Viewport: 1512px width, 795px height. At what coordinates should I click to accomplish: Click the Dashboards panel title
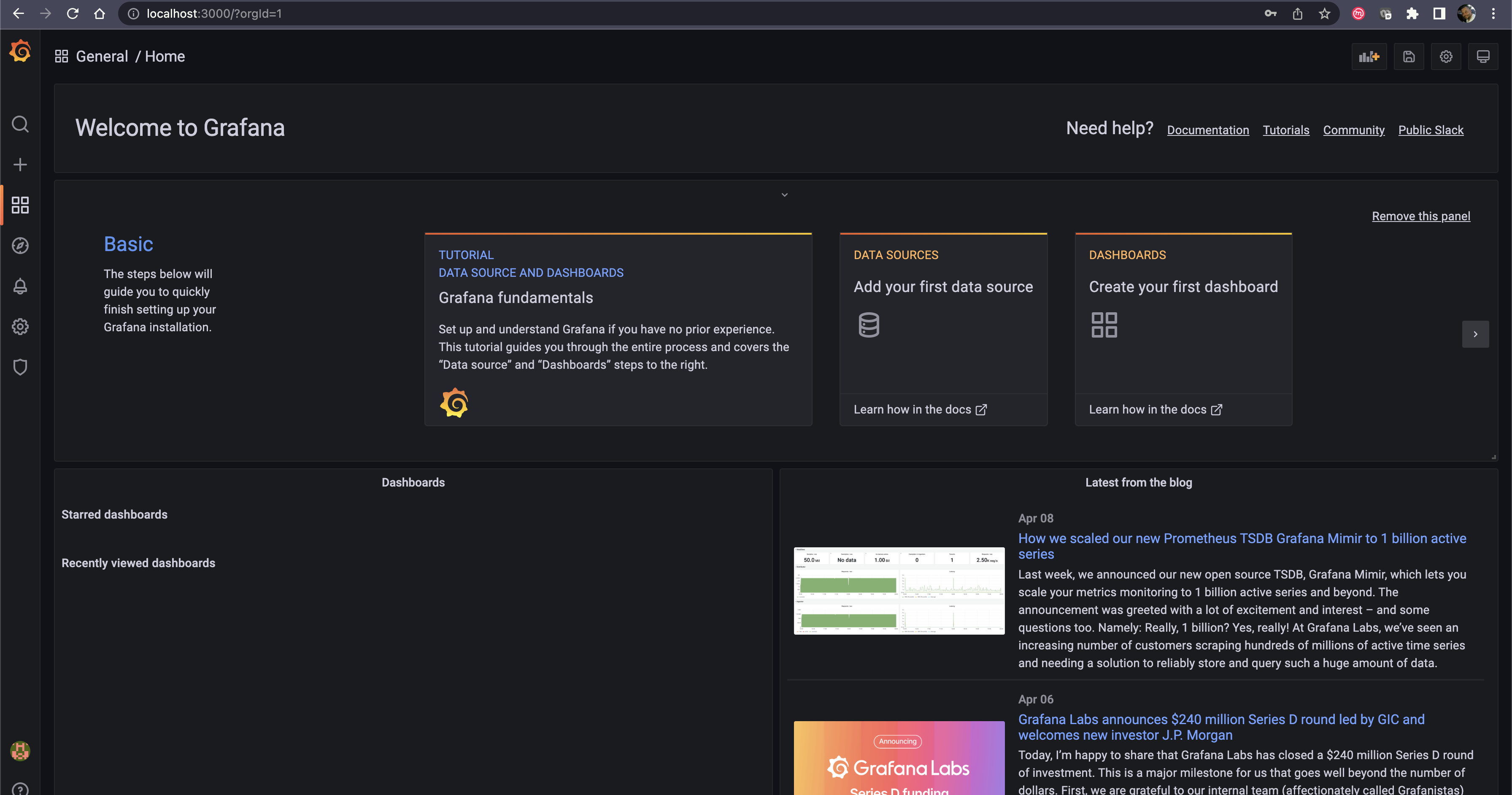tap(413, 482)
